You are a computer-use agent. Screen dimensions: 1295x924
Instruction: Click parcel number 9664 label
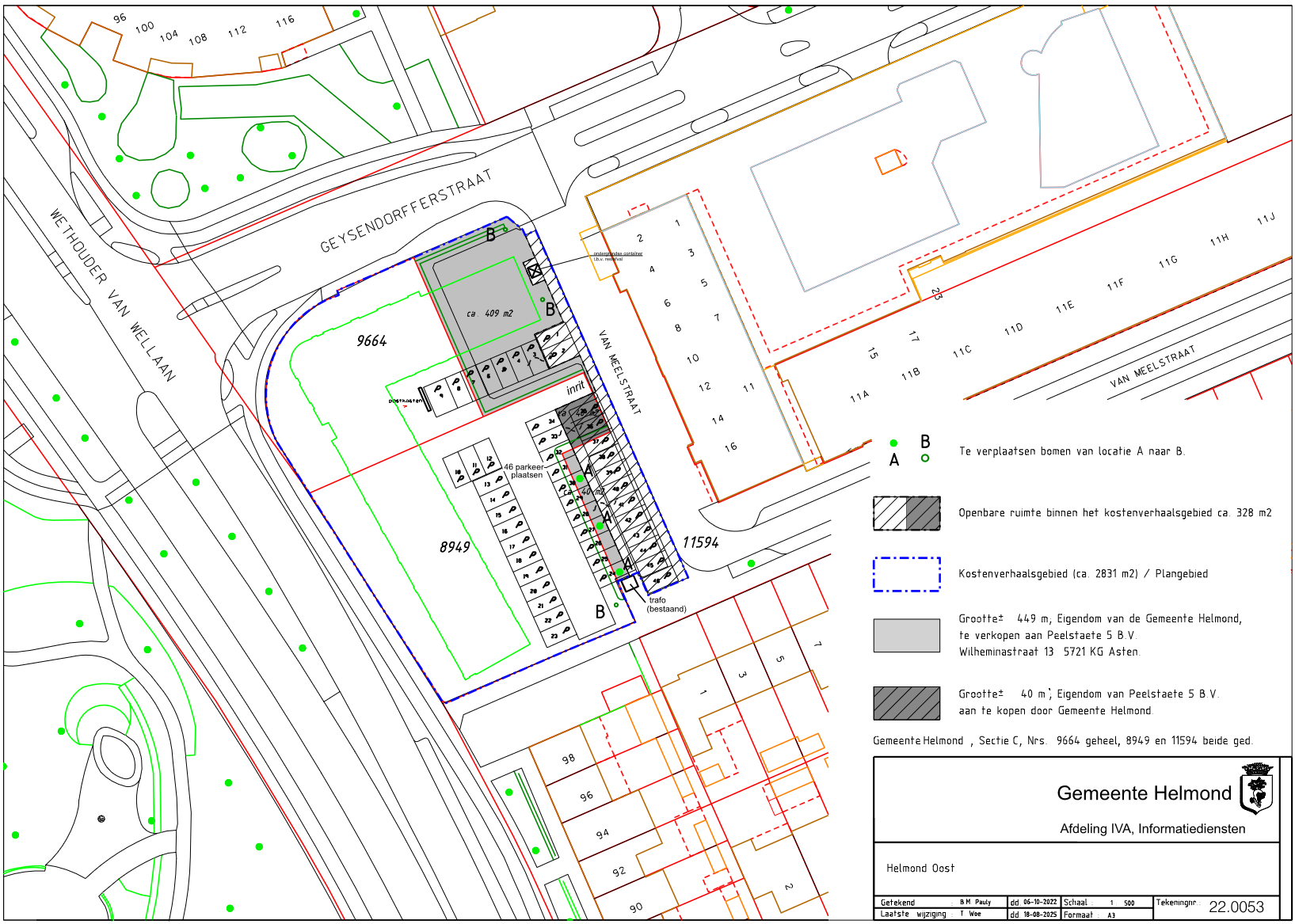point(371,341)
